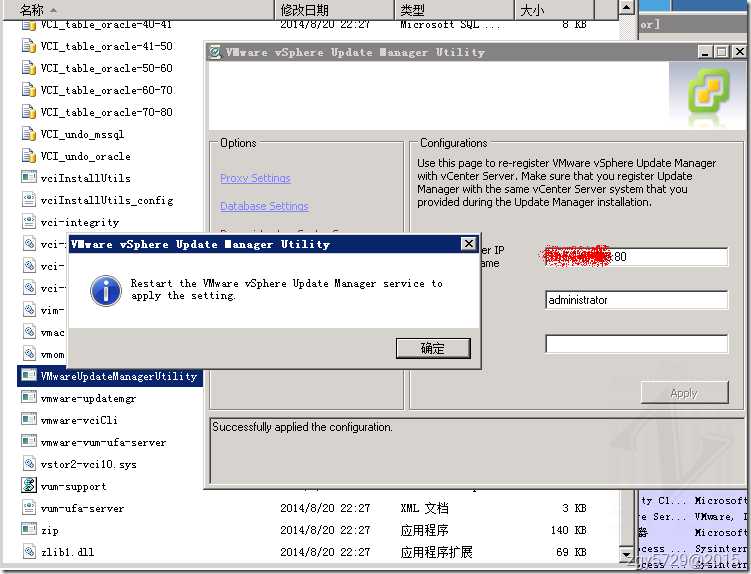
Task: Click the vCenter Server IP input field ending in 80
Action: coord(637,257)
